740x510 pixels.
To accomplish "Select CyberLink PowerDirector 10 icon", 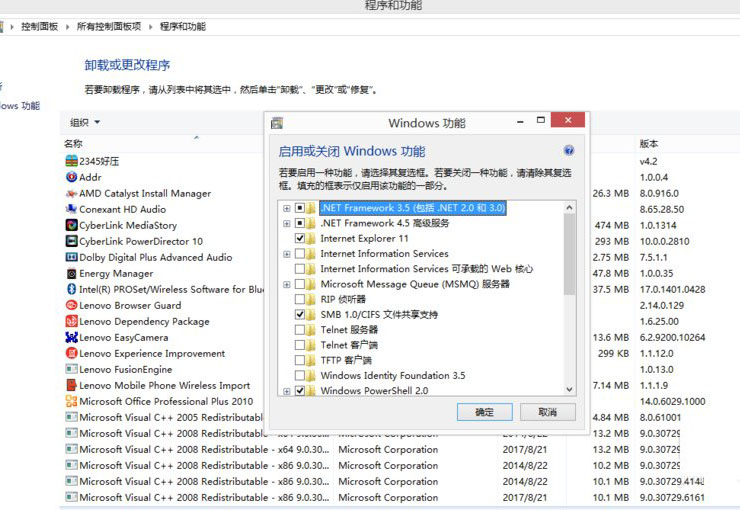I will (x=71, y=241).
